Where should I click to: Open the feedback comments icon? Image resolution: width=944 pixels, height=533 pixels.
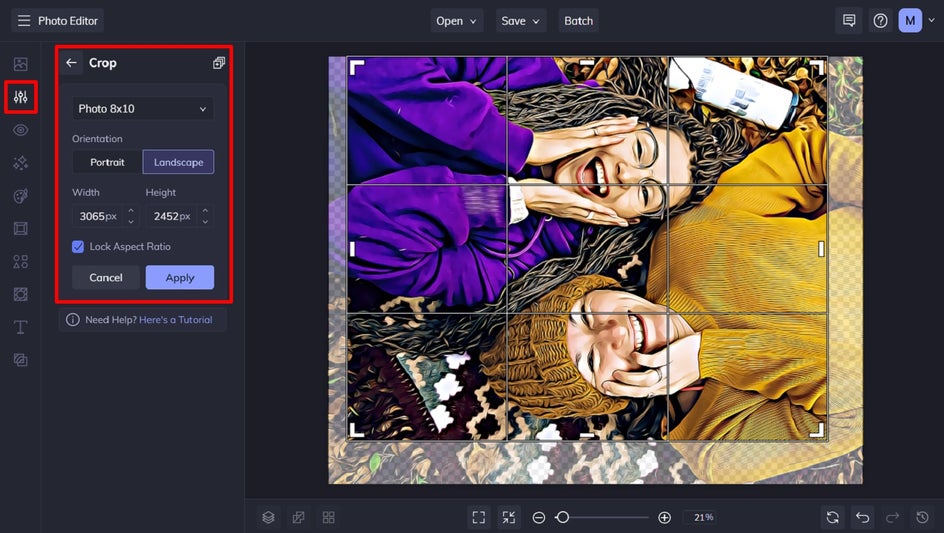849,20
